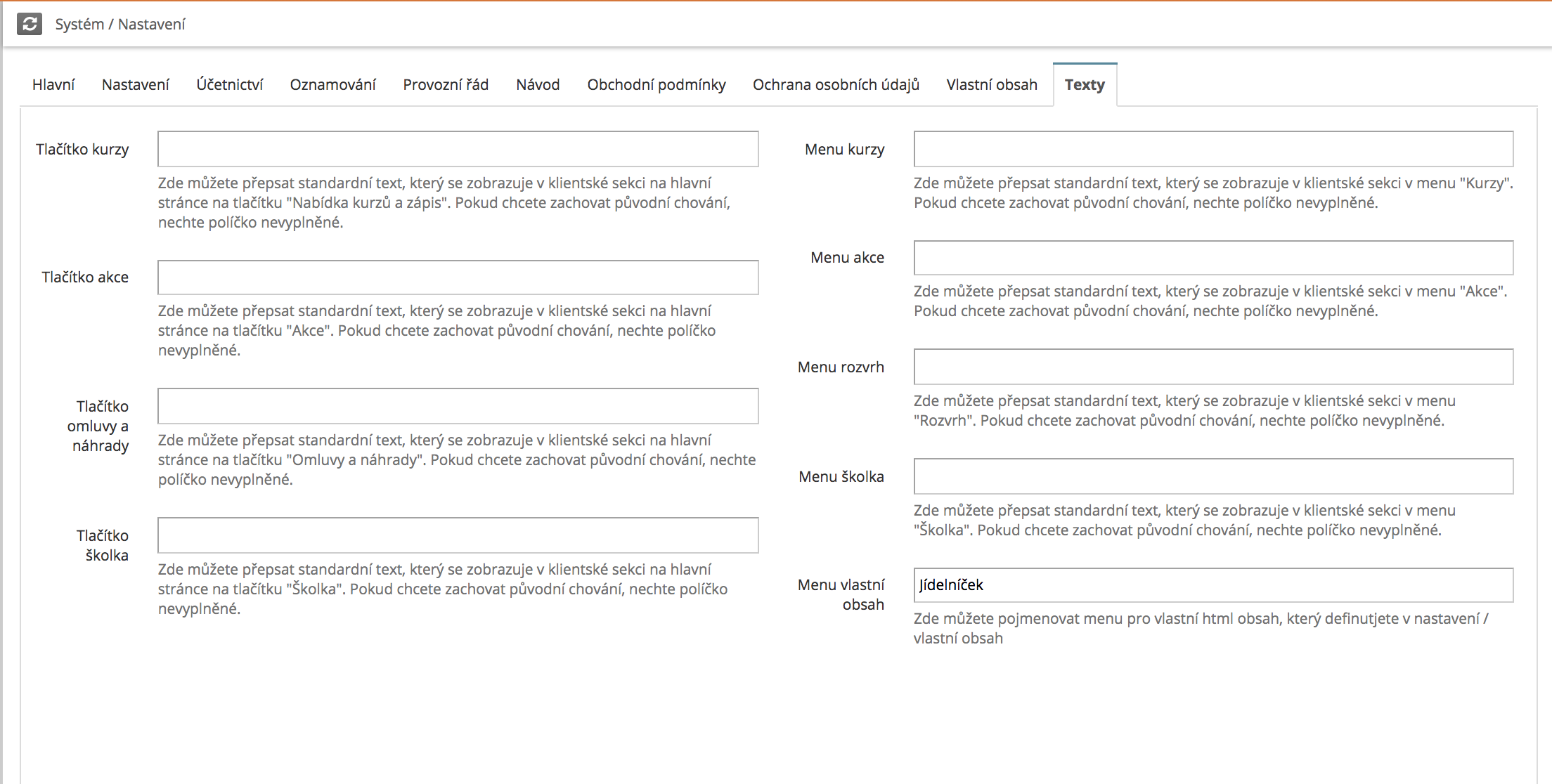The height and width of the screenshot is (784, 1552).
Task: Click the Tlačítko školka input field
Action: click(458, 535)
